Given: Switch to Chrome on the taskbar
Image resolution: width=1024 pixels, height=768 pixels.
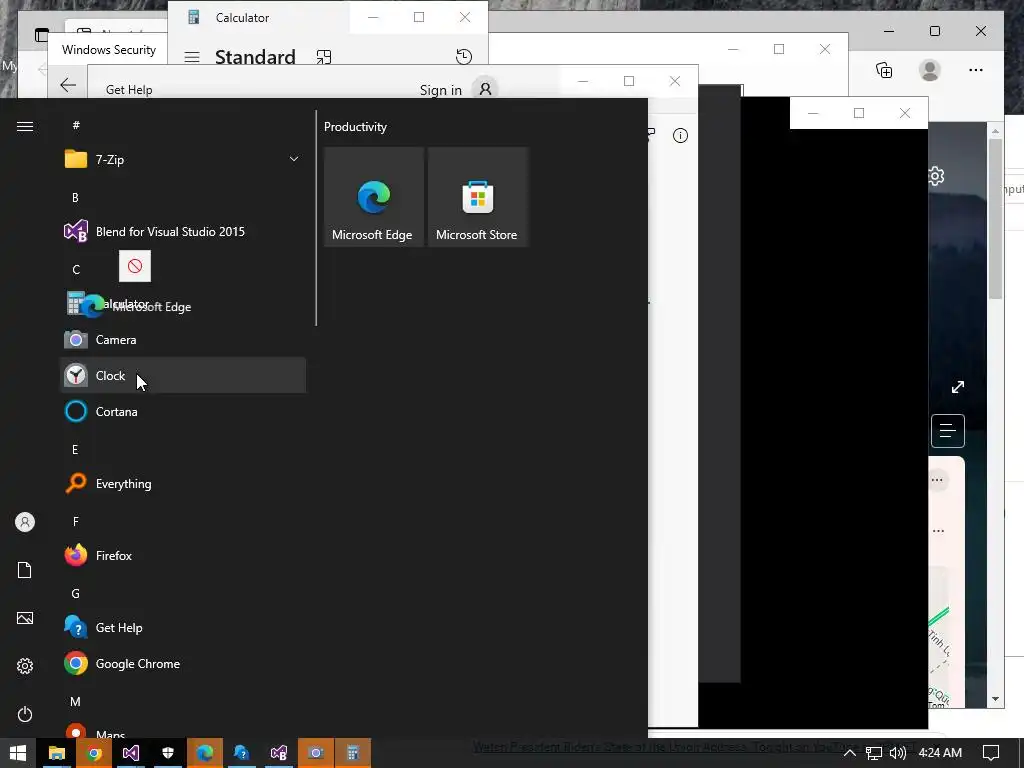Looking at the screenshot, I should pos(94,753).
